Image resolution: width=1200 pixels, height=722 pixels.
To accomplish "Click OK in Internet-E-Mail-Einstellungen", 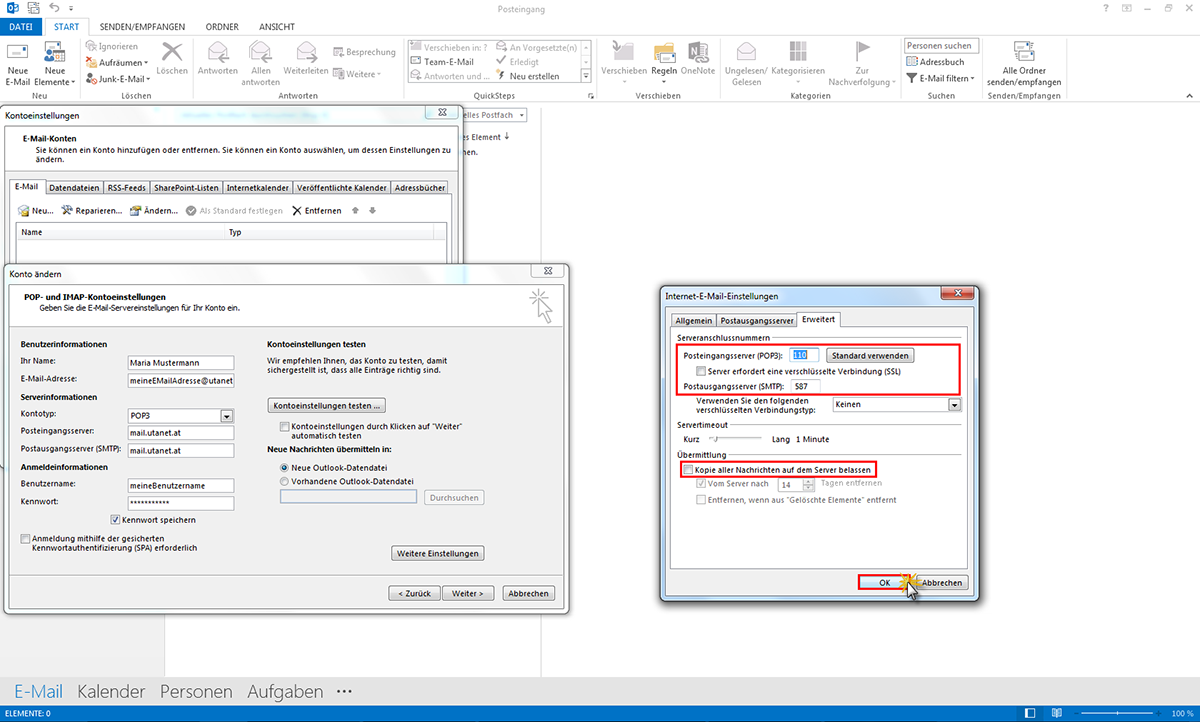I will [x=885, y=582].
